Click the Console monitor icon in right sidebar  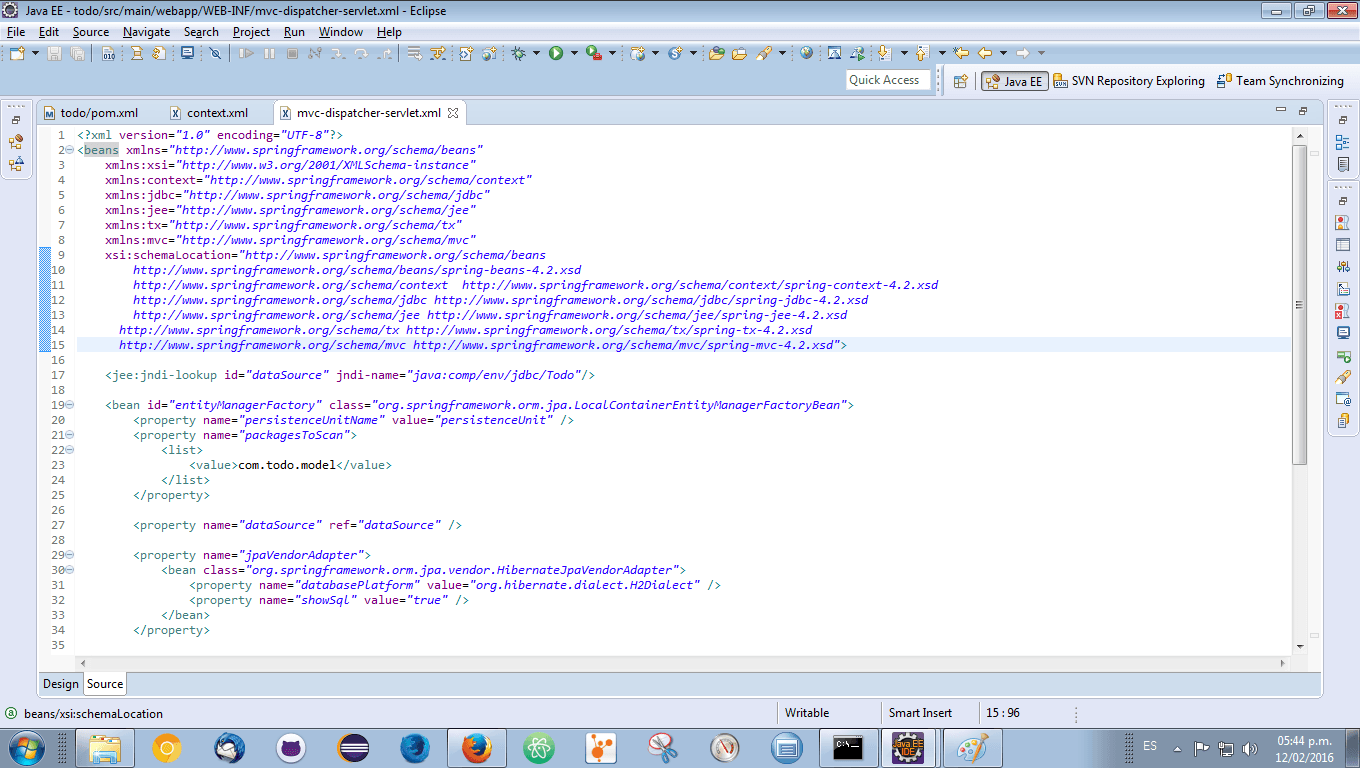[x=1343, y=333]
